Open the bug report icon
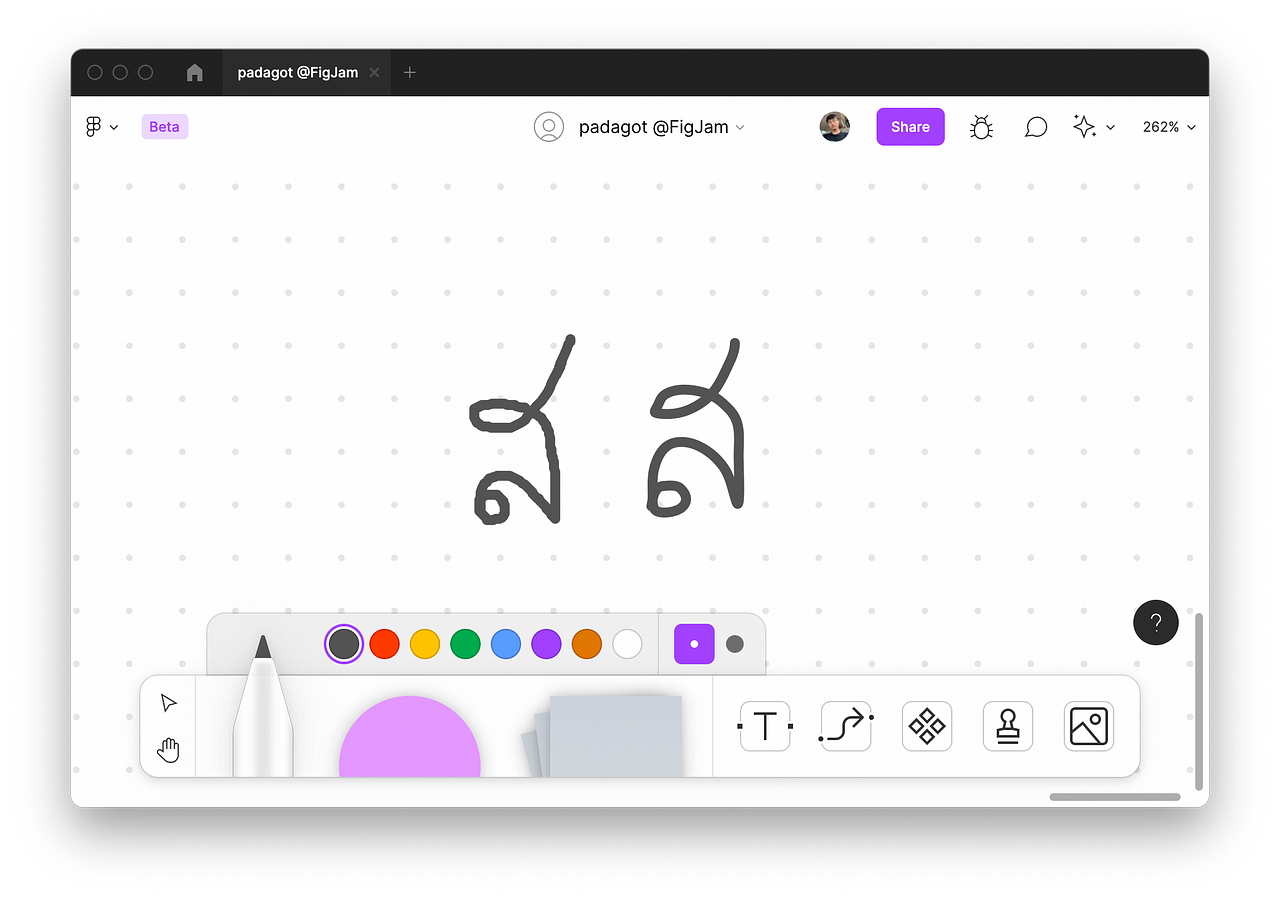The height and width of the screenshot is (901, 1280). click(x=981, y=127)
